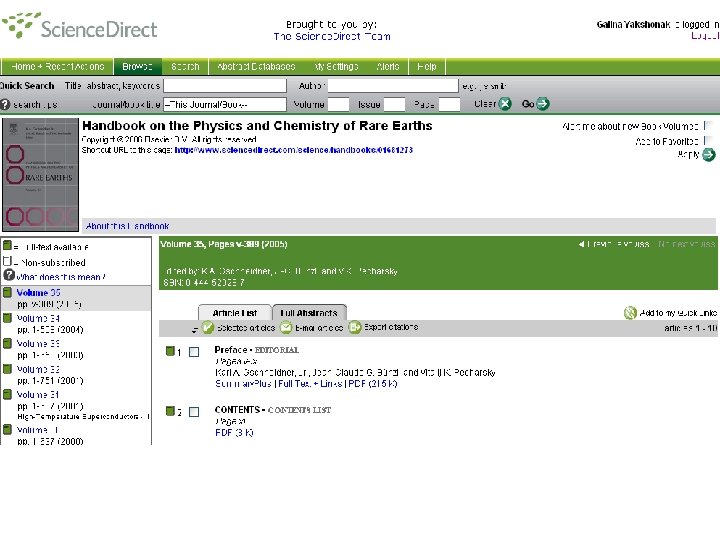Click the Previous volume link

pyautogui.click(x=618, y=244)
